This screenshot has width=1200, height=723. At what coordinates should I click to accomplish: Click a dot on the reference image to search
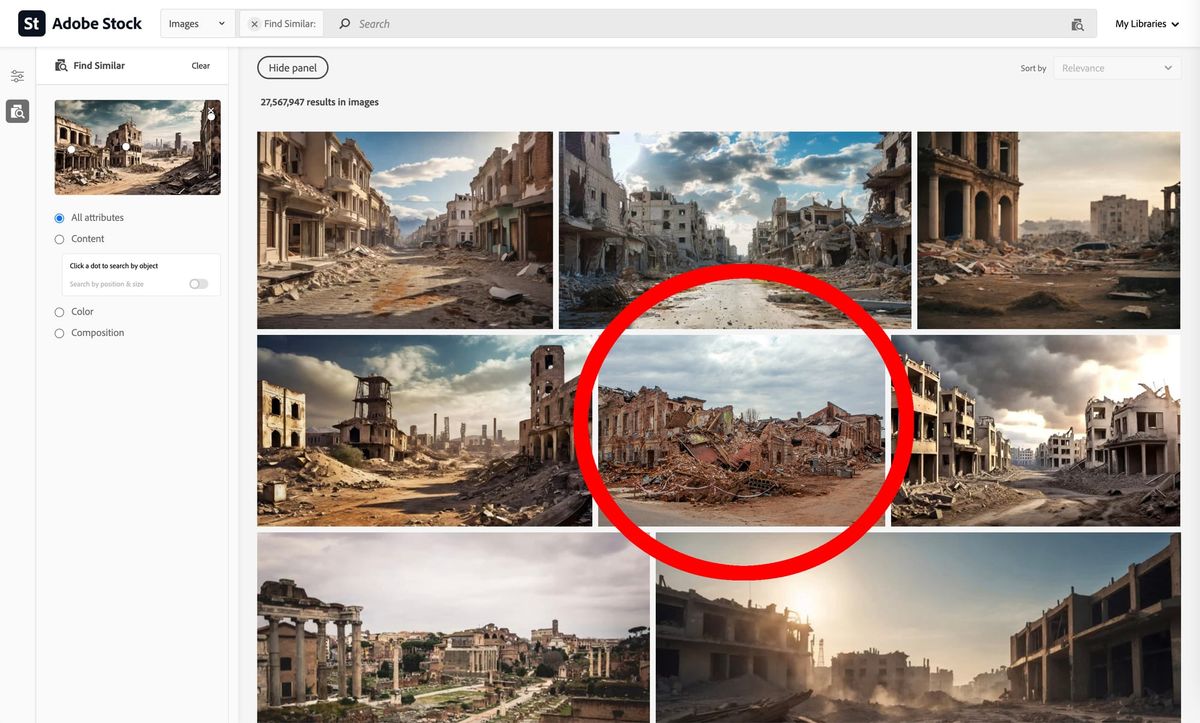point(125,146)
